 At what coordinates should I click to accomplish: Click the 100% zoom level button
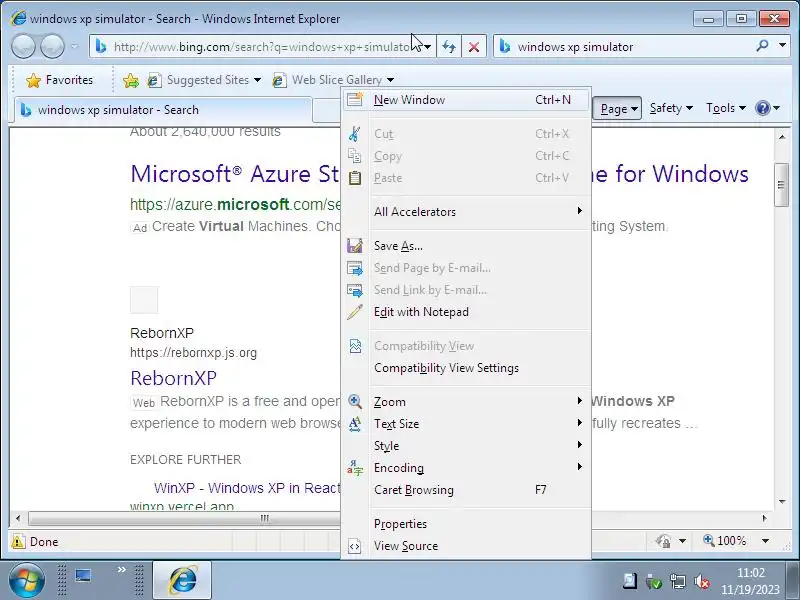click(x=725, y=541)
